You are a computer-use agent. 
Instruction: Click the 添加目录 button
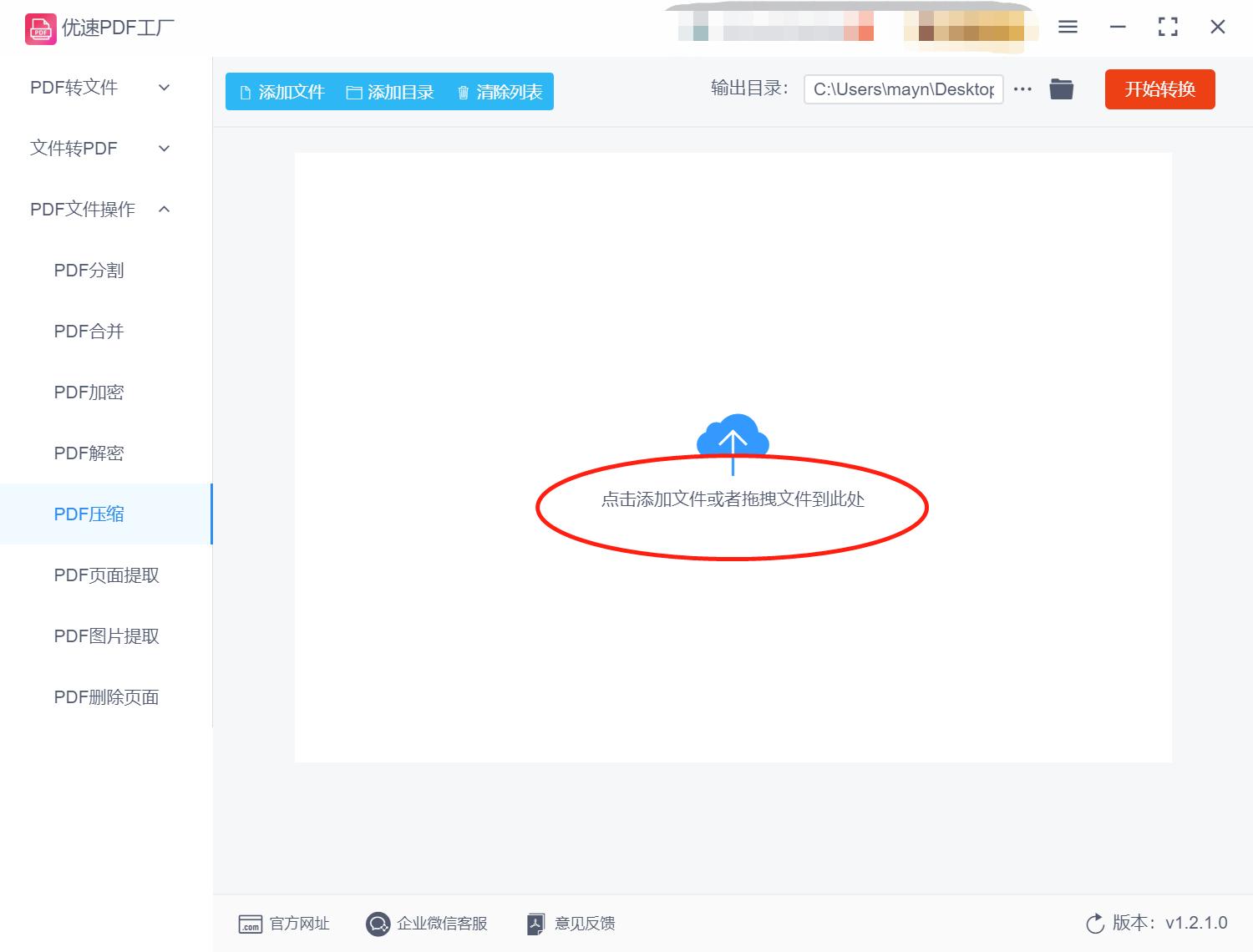click(389, 92)
